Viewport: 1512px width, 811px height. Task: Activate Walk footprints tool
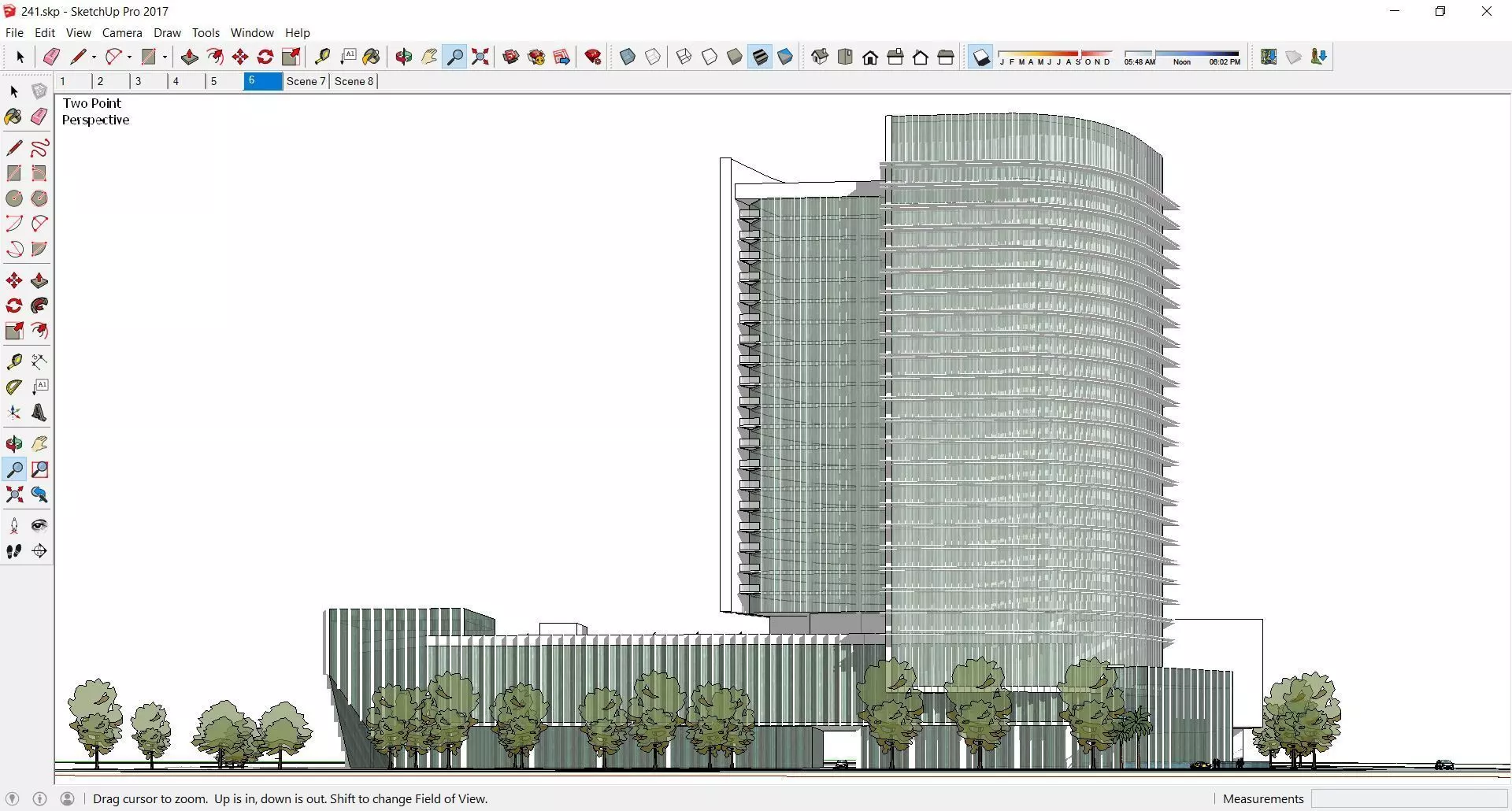[14, 551]
